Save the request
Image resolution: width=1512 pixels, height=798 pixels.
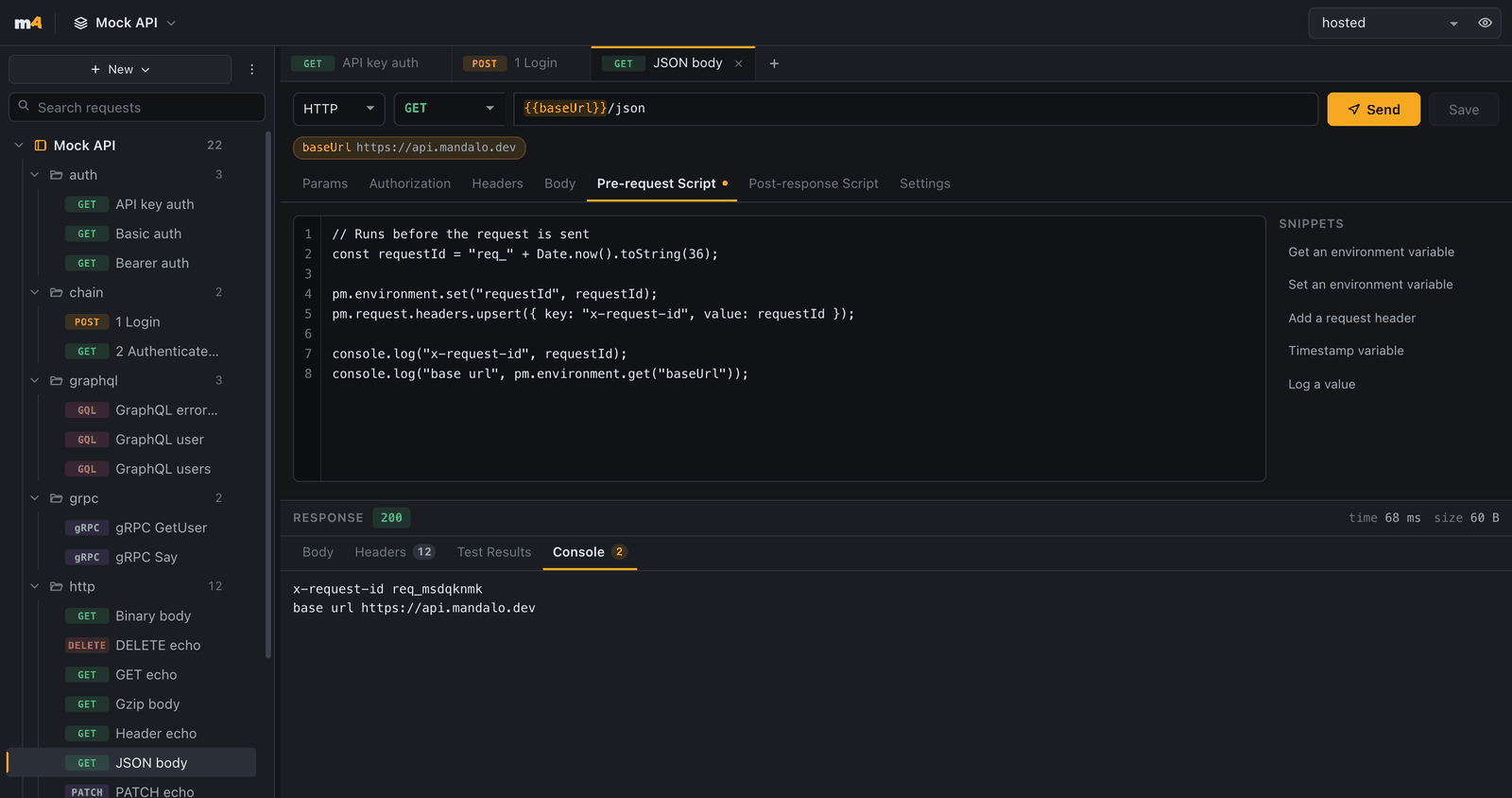(1464, 110)
